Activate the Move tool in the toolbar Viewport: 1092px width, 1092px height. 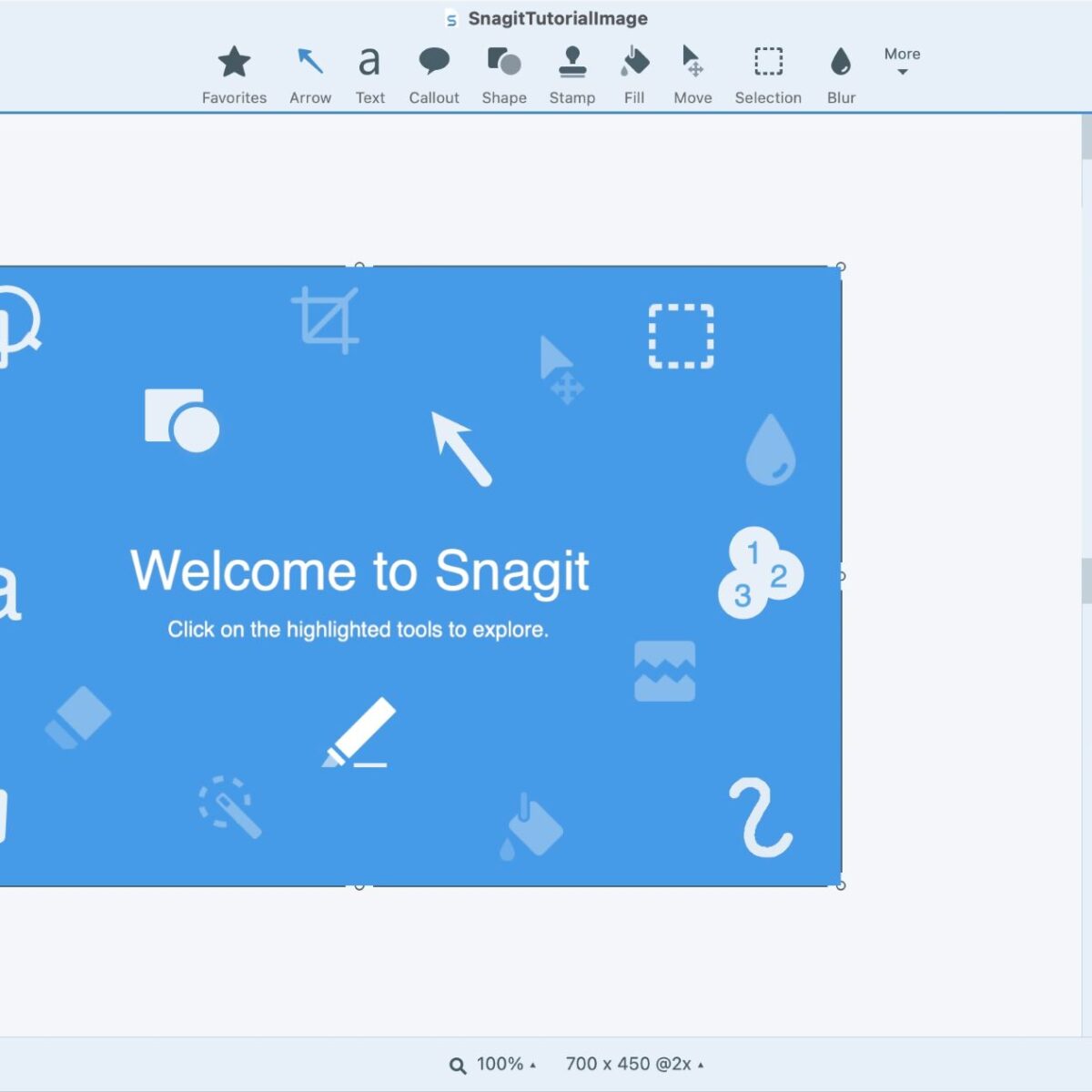693,76
